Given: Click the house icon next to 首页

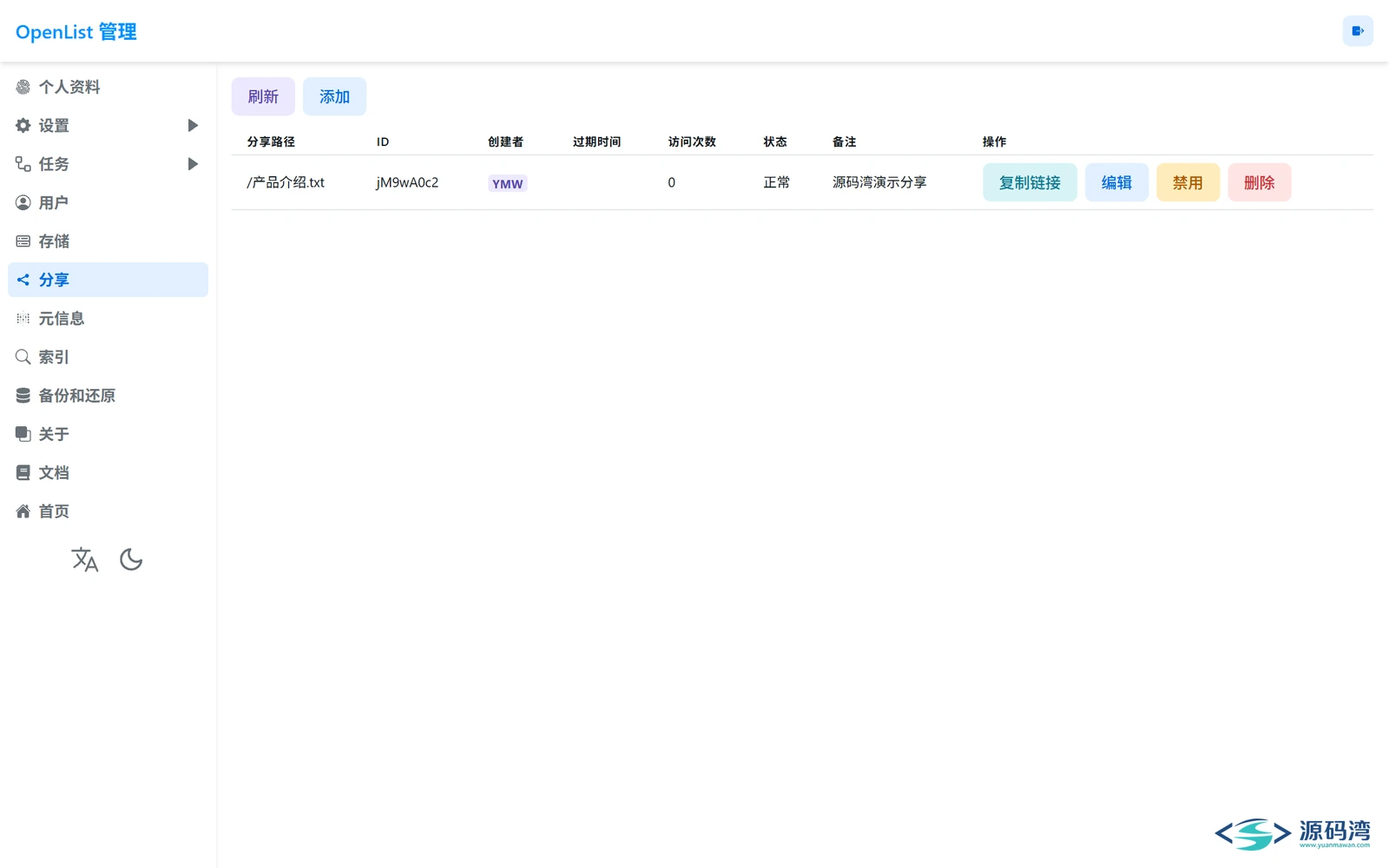Looking at the screenshot, I should (23, 511).
